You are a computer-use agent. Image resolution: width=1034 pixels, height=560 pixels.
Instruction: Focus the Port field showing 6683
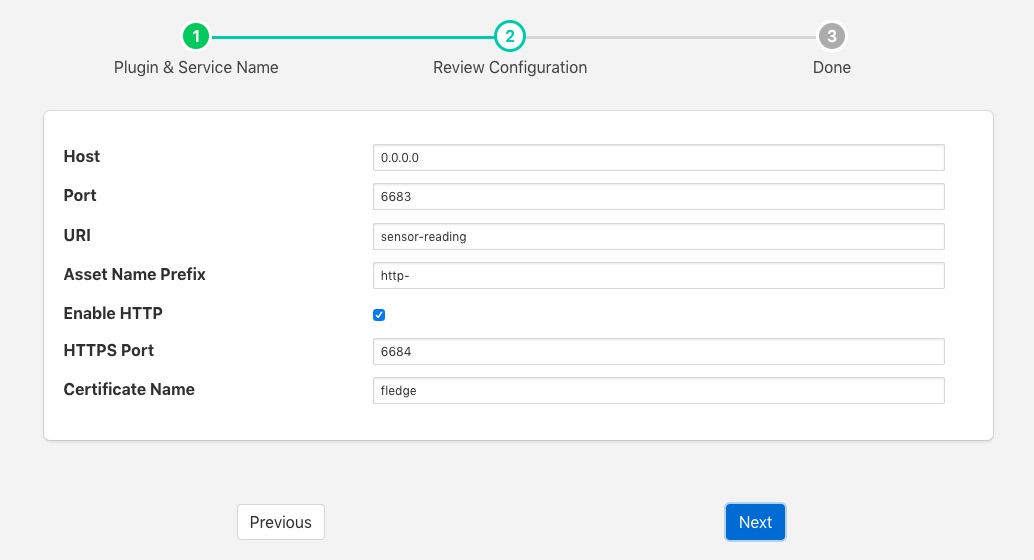point(657,197)
